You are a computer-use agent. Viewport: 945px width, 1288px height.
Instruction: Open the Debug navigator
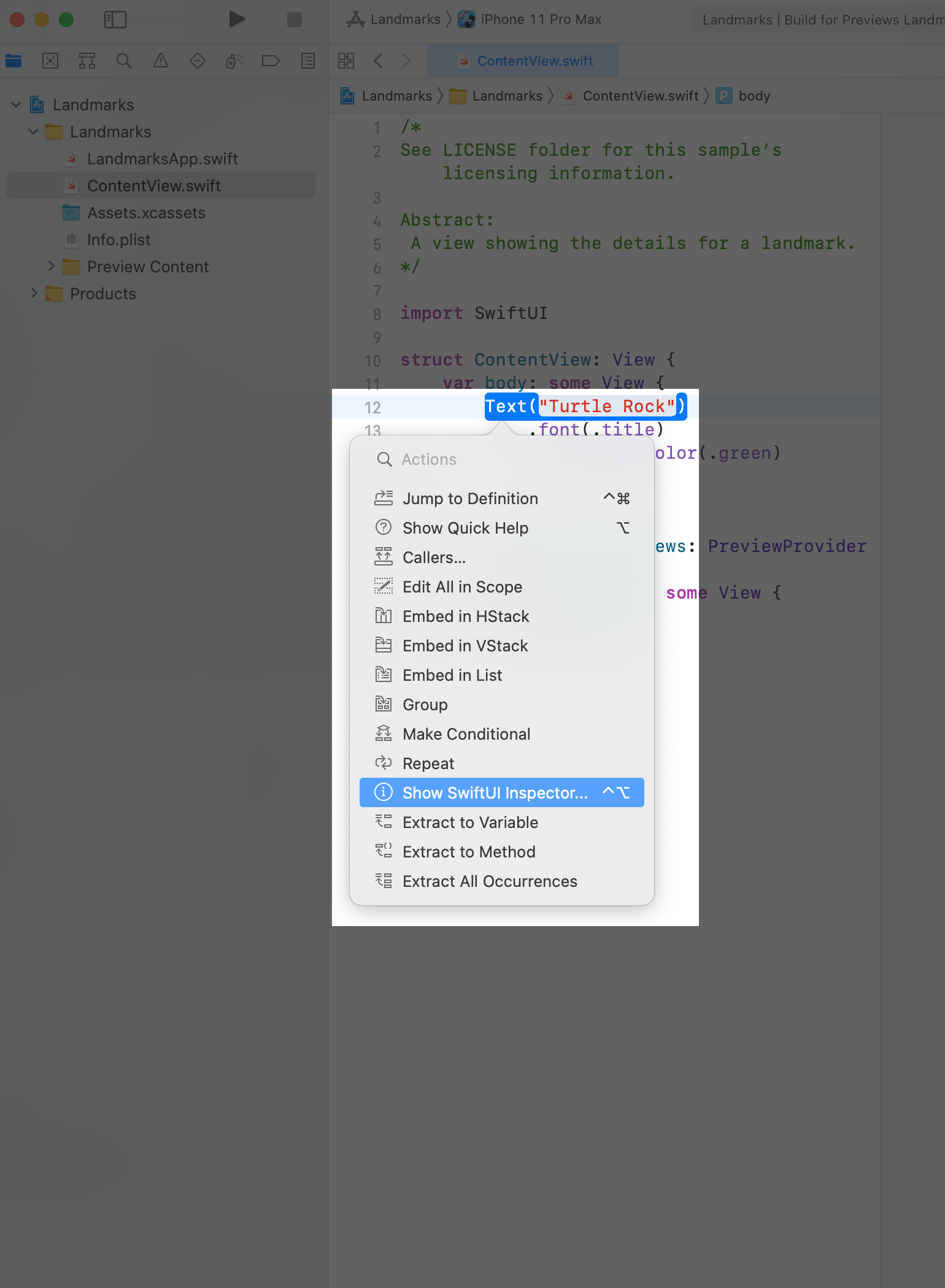point(234,61)
